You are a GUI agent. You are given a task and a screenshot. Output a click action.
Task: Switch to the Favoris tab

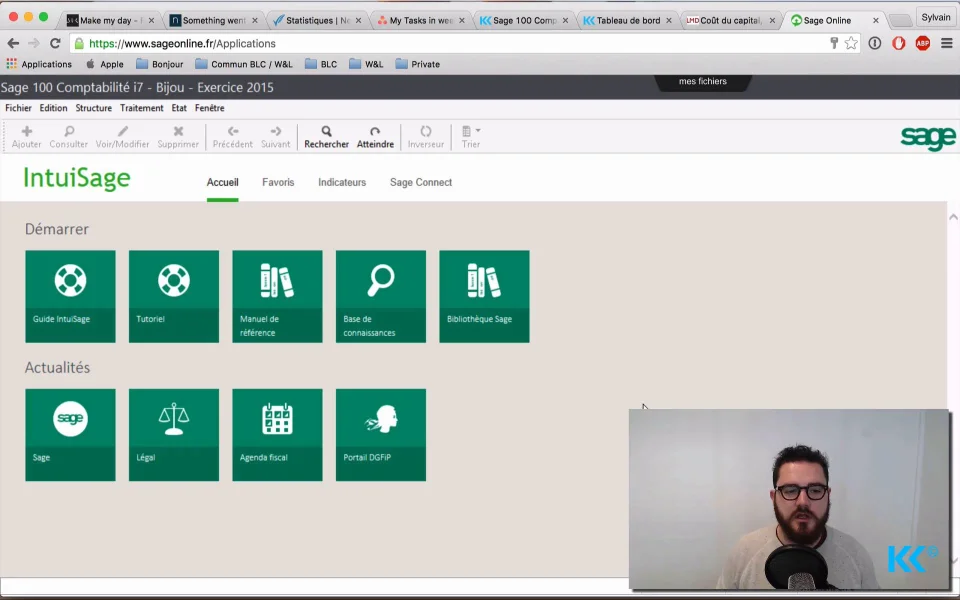tap(278, 182)
